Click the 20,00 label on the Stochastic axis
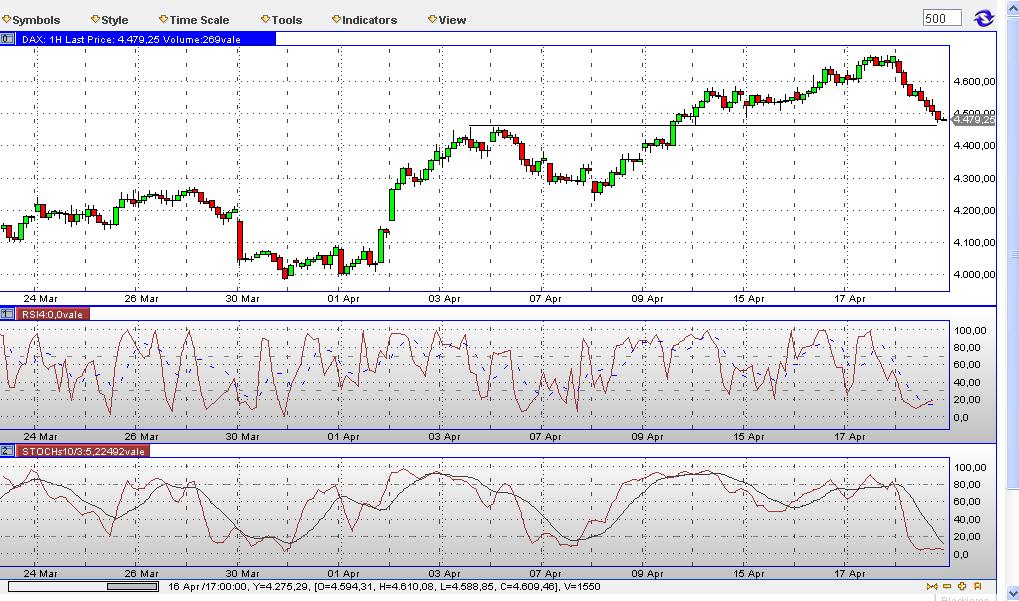The image size is (1019, 601). pyautogui.click(x=967, y=537)
